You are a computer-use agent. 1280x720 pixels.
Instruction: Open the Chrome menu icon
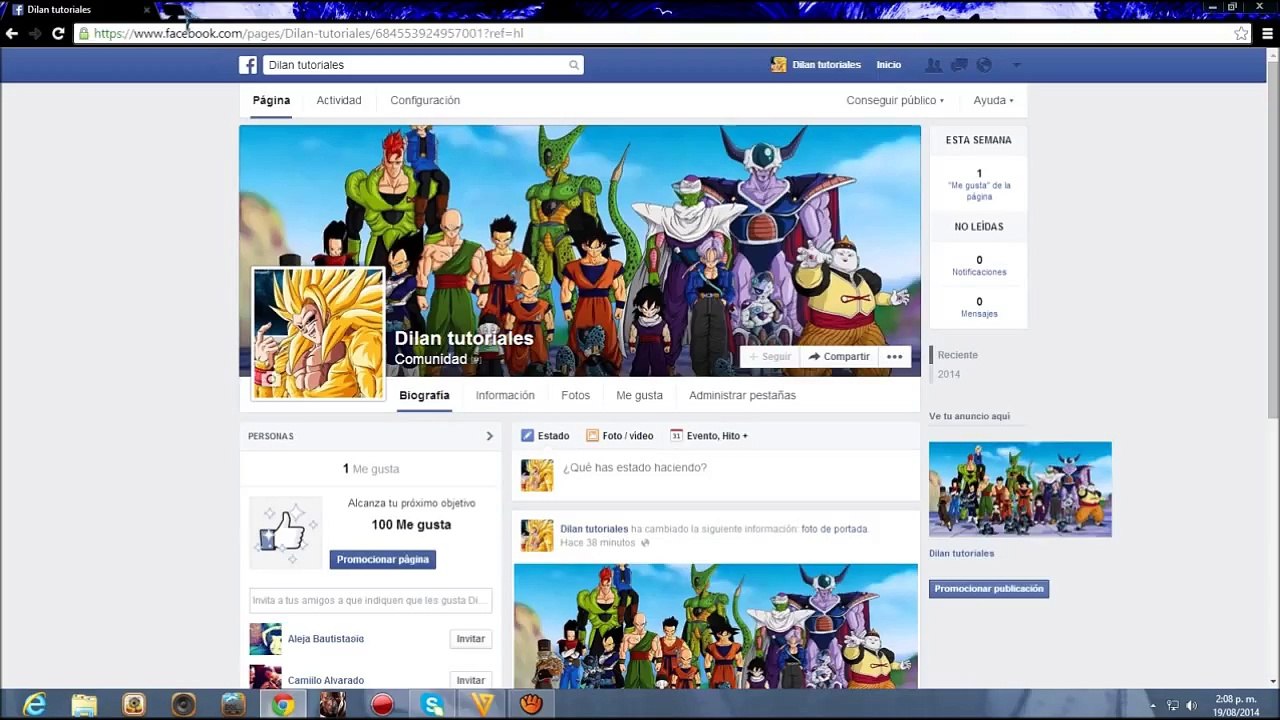[1266, 33]
